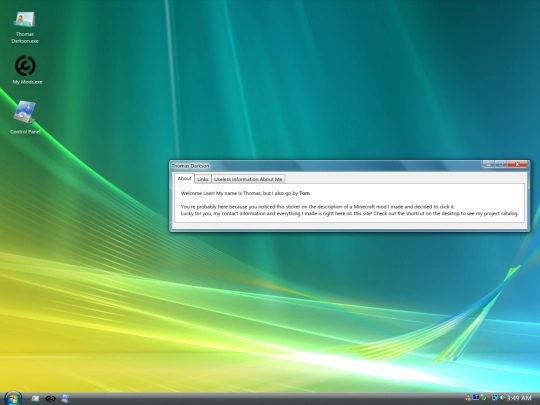Open the volume speaker tray icon
This screenshot has height=405, width=540.
click(502, 397)
